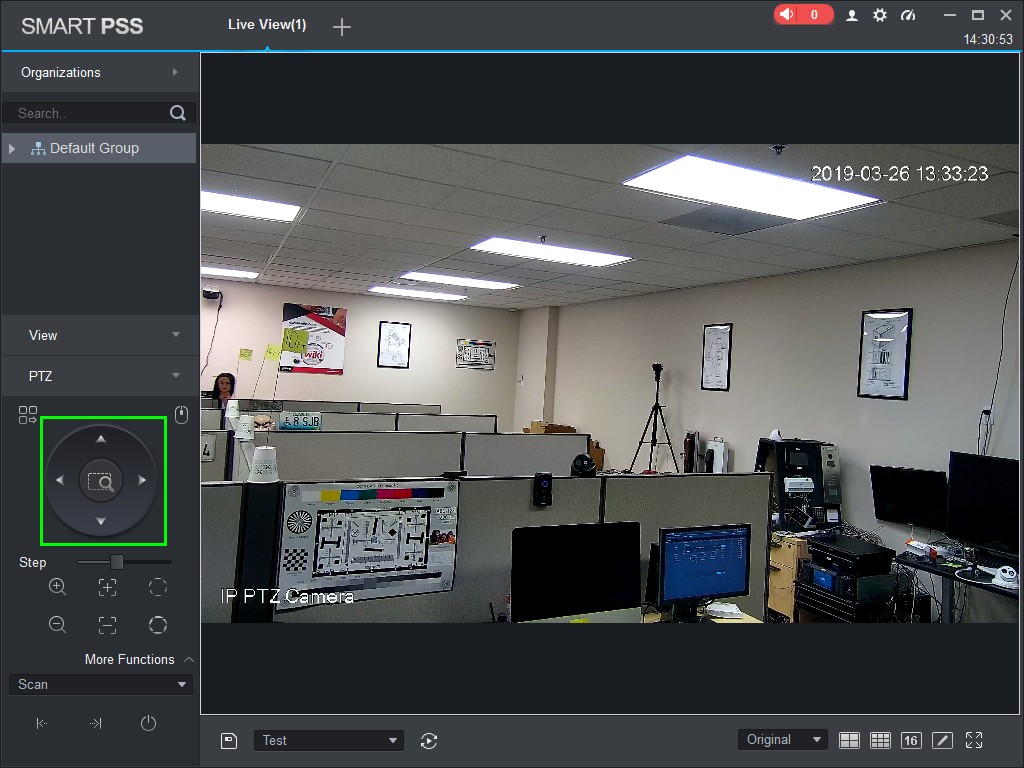
Task: Open the Scan function dropdown
Action: pos(101,684)
